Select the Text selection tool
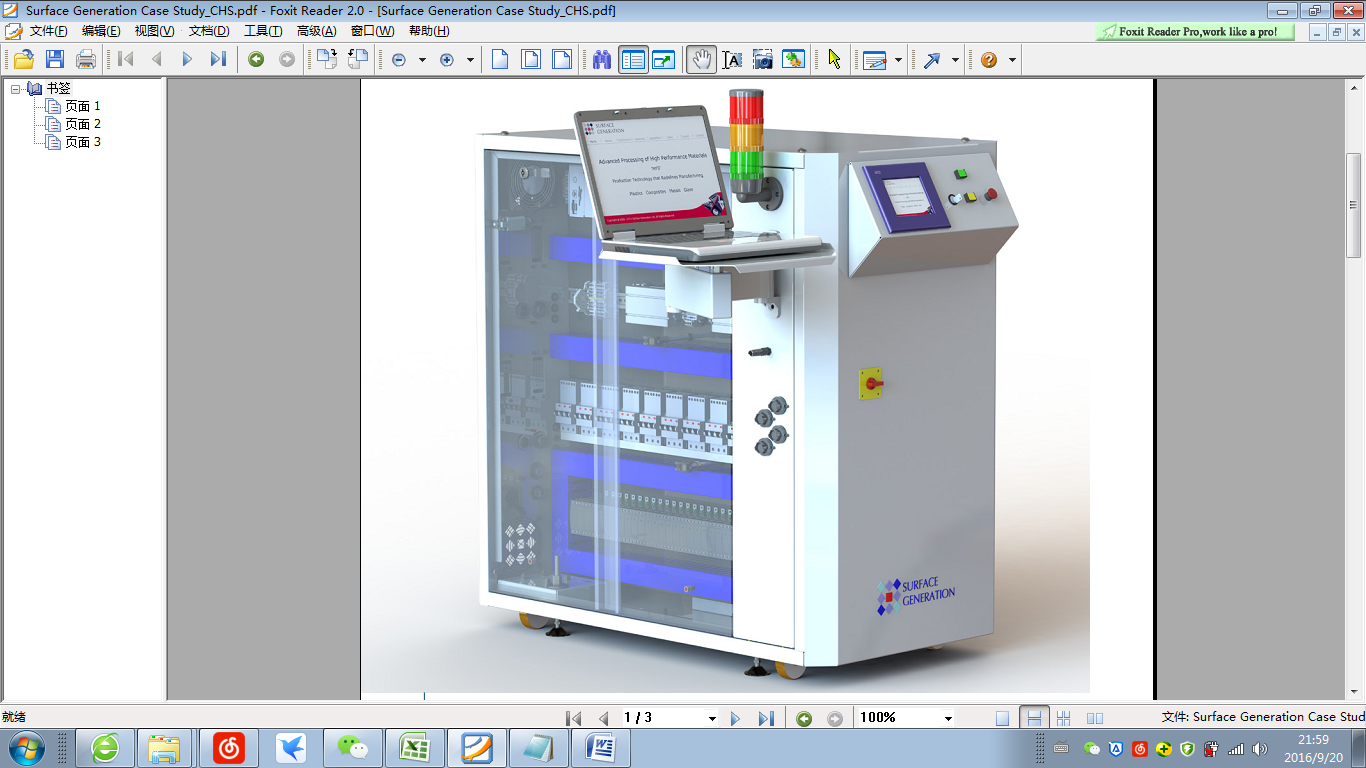 [732, 60]
